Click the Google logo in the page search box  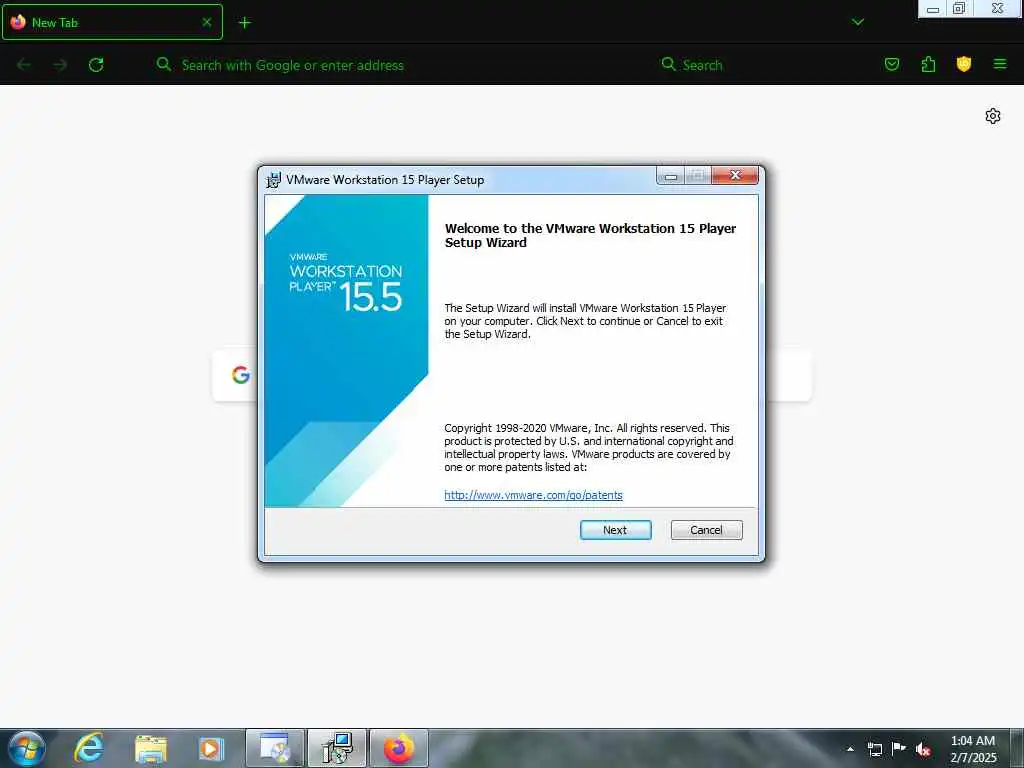pyautogui.click(x=241, y=375)
